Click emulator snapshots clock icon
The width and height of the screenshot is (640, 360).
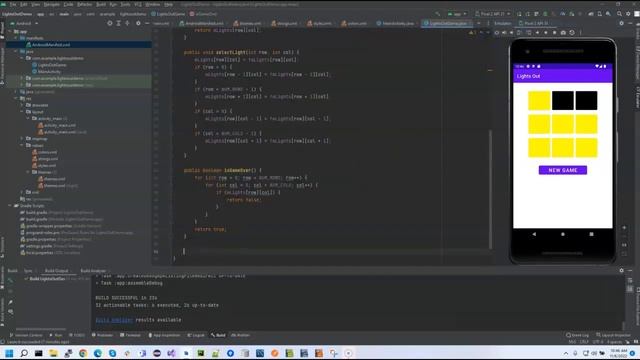572,32
